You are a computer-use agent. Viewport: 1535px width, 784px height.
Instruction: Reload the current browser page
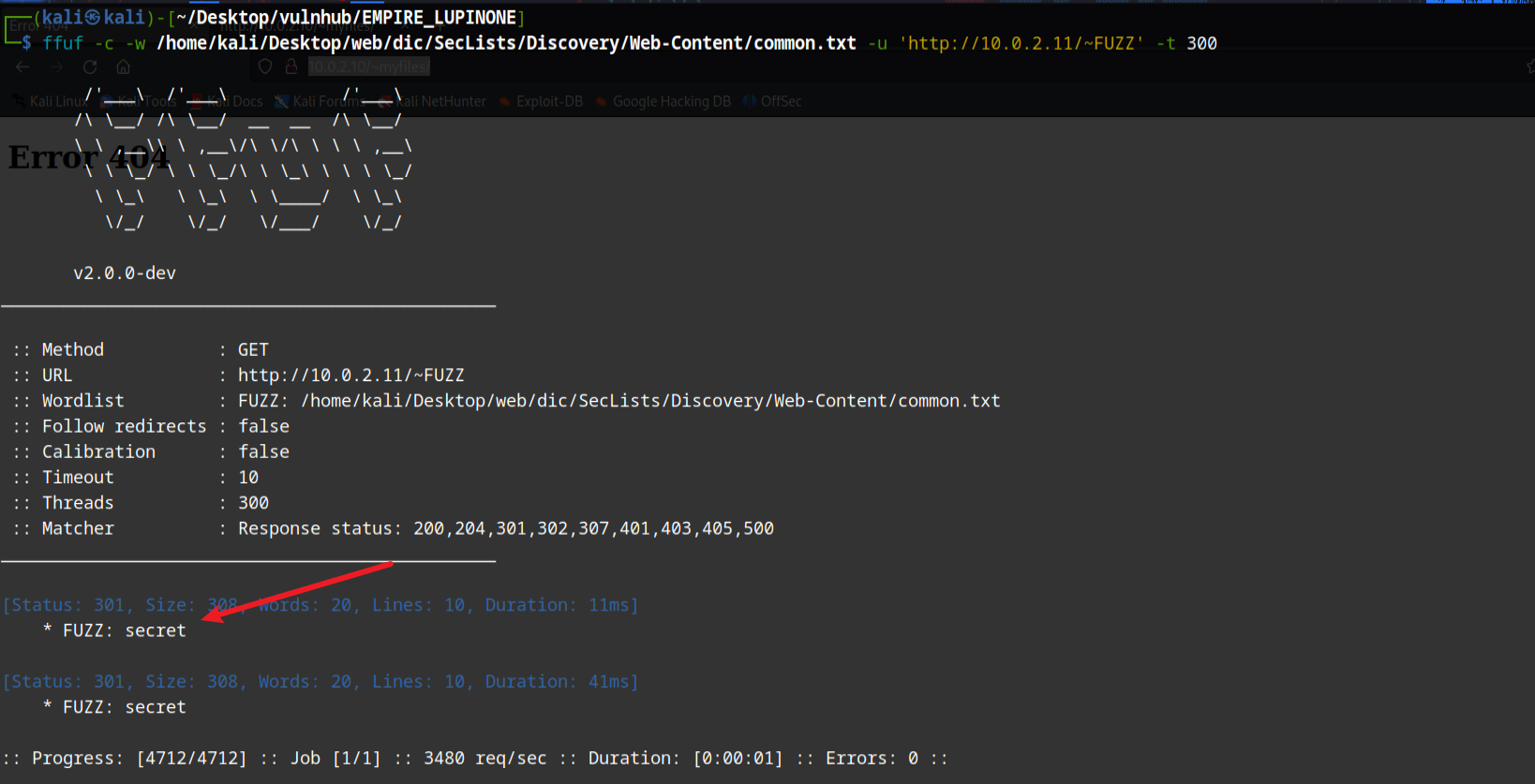[x=90, y=67]
